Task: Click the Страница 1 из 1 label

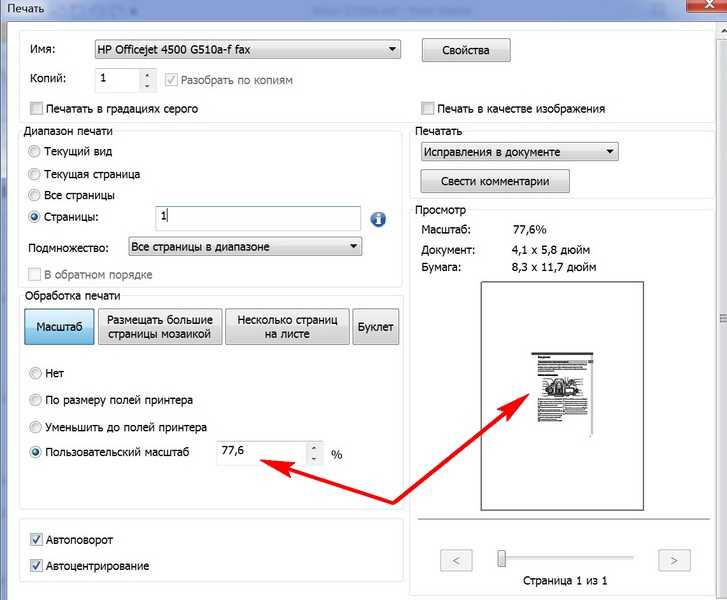Action: coord(565,581)
